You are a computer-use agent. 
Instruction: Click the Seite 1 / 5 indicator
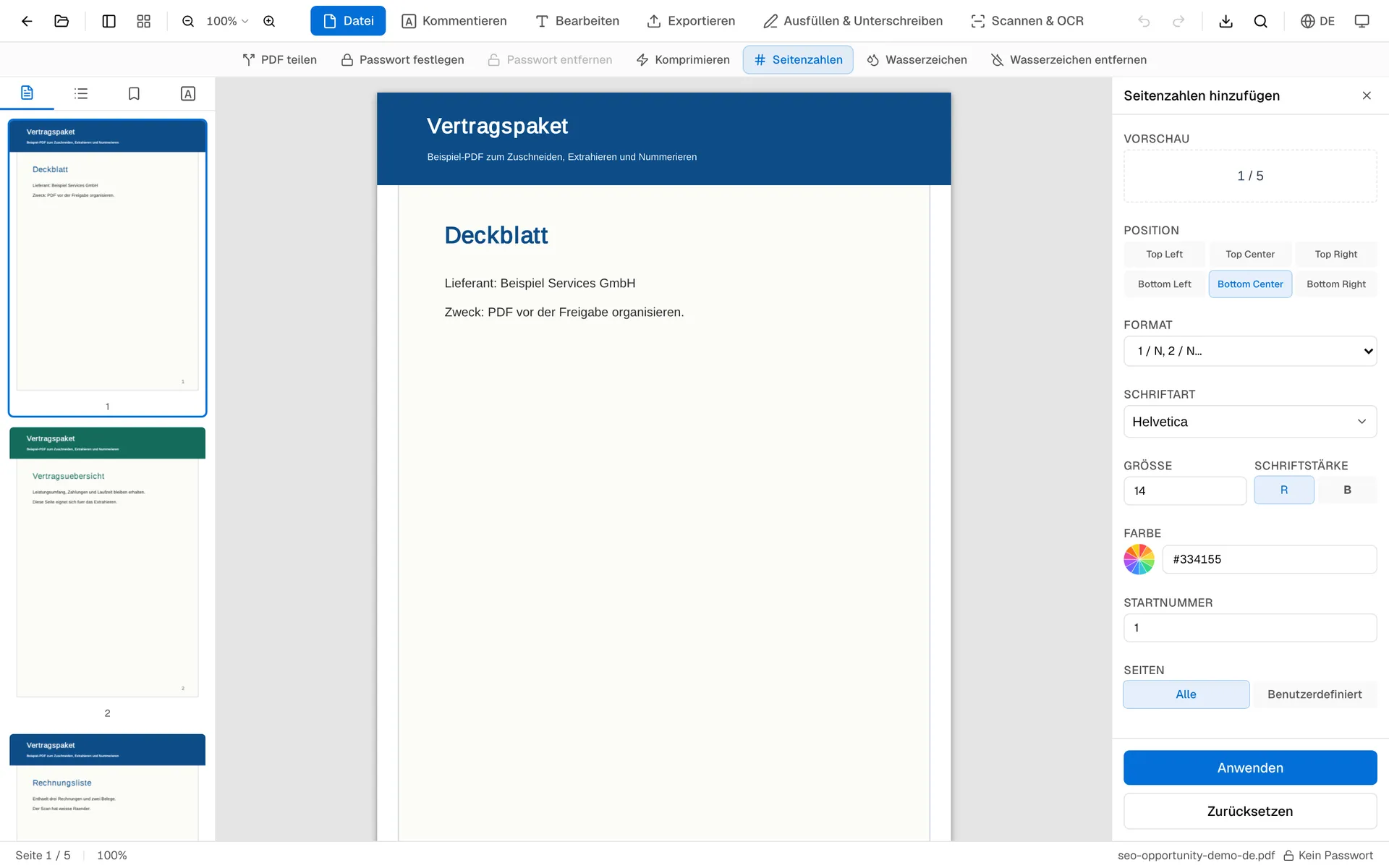(x=43, y=855)
